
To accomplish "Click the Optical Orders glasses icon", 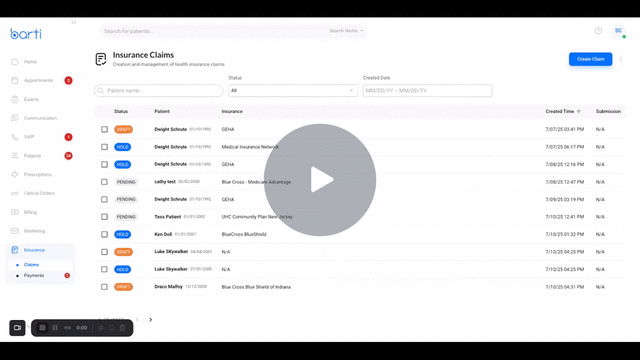I will tap(15, 193).
